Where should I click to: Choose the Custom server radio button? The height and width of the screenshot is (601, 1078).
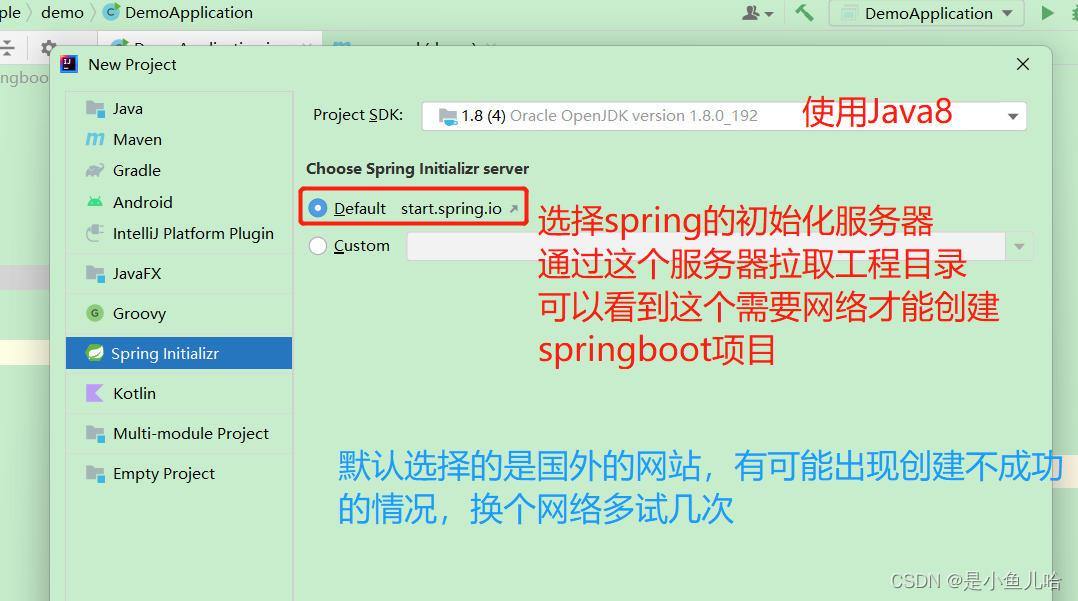pyautogui.click(x=318, y=245)
